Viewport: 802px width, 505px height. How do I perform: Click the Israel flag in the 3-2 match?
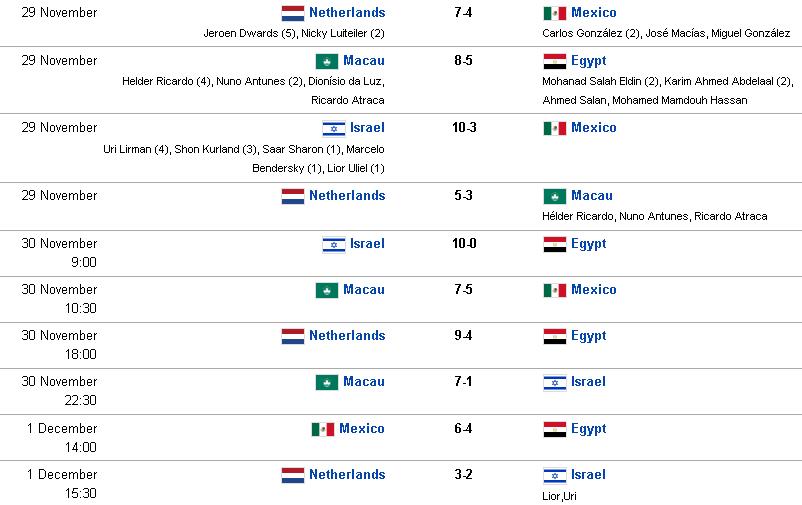[x=554, y=475]
